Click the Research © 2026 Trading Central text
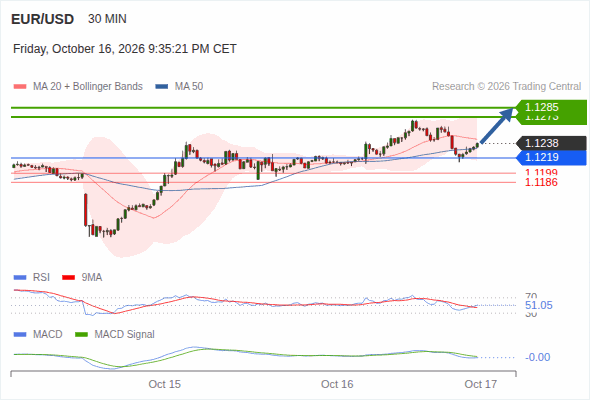 (x=506, y=87)
